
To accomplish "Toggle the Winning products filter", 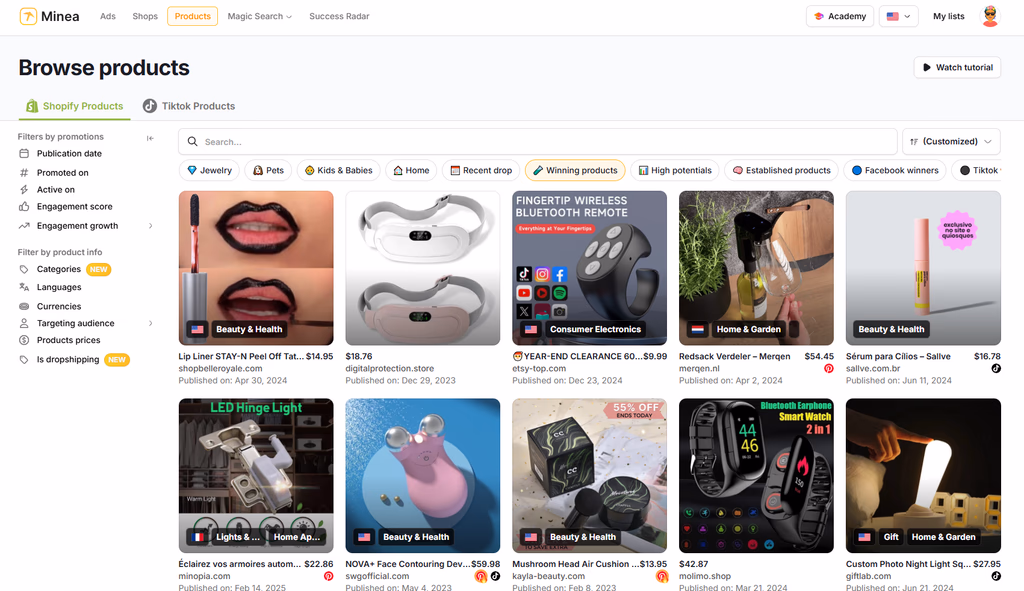I will (575, 170).
